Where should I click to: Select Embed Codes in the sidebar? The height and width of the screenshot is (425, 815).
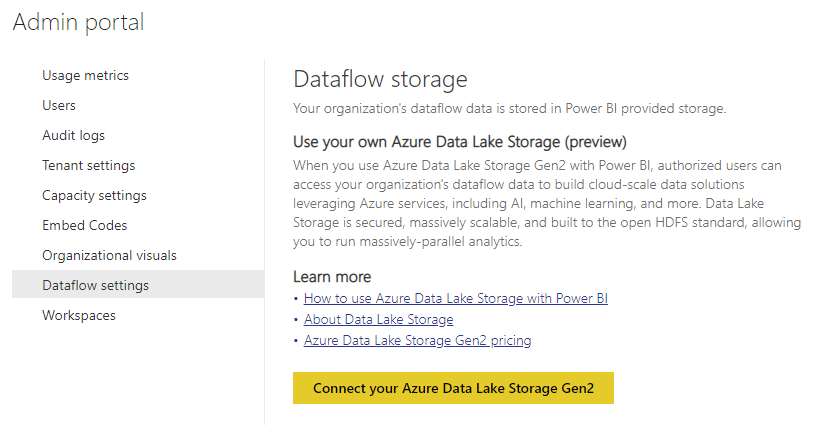click(84, 226)
